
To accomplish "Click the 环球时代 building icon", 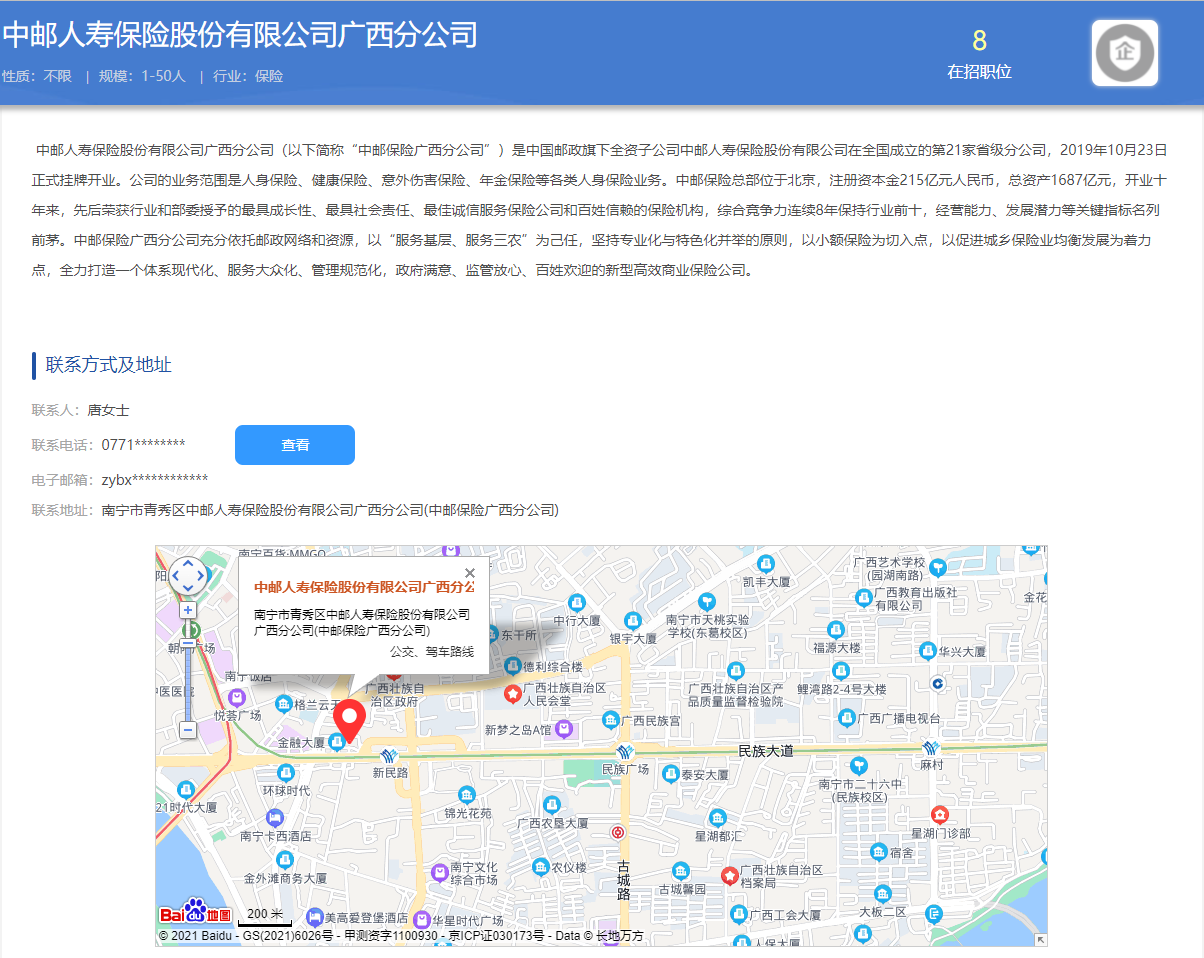I will click(x=286, y=772).
